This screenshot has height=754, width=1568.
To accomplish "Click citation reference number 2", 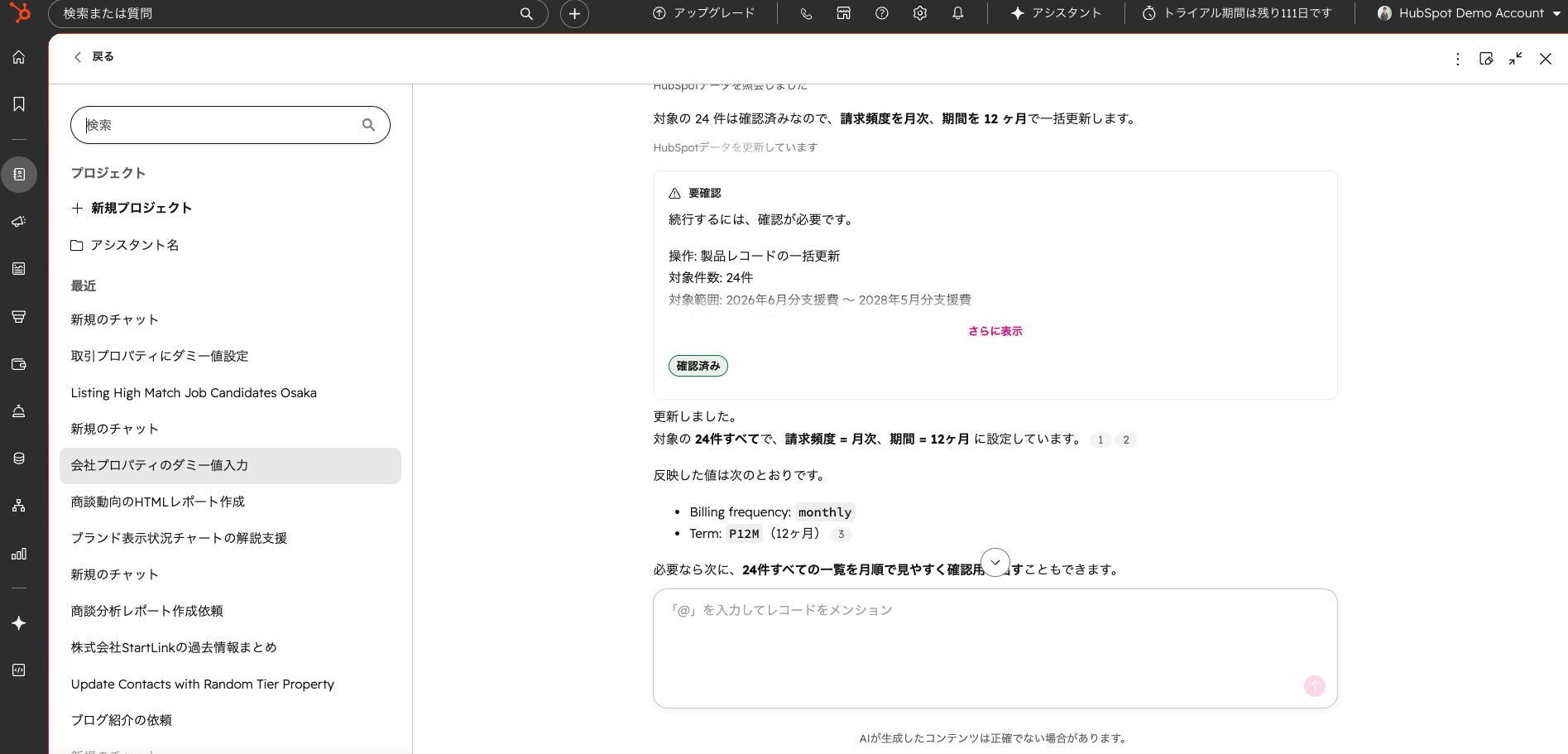I will 1126,439.
